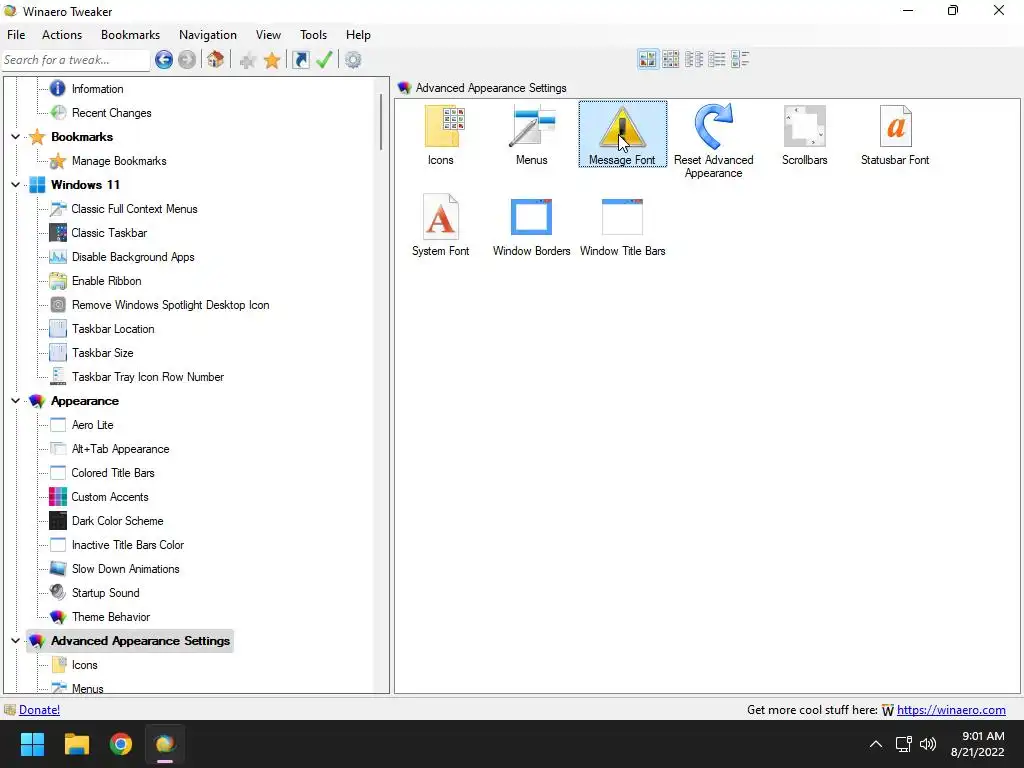Screen dimensions: 1024x768
Task: Select Inactive Title Bars Color item
Action: click(x=128, y=545)
